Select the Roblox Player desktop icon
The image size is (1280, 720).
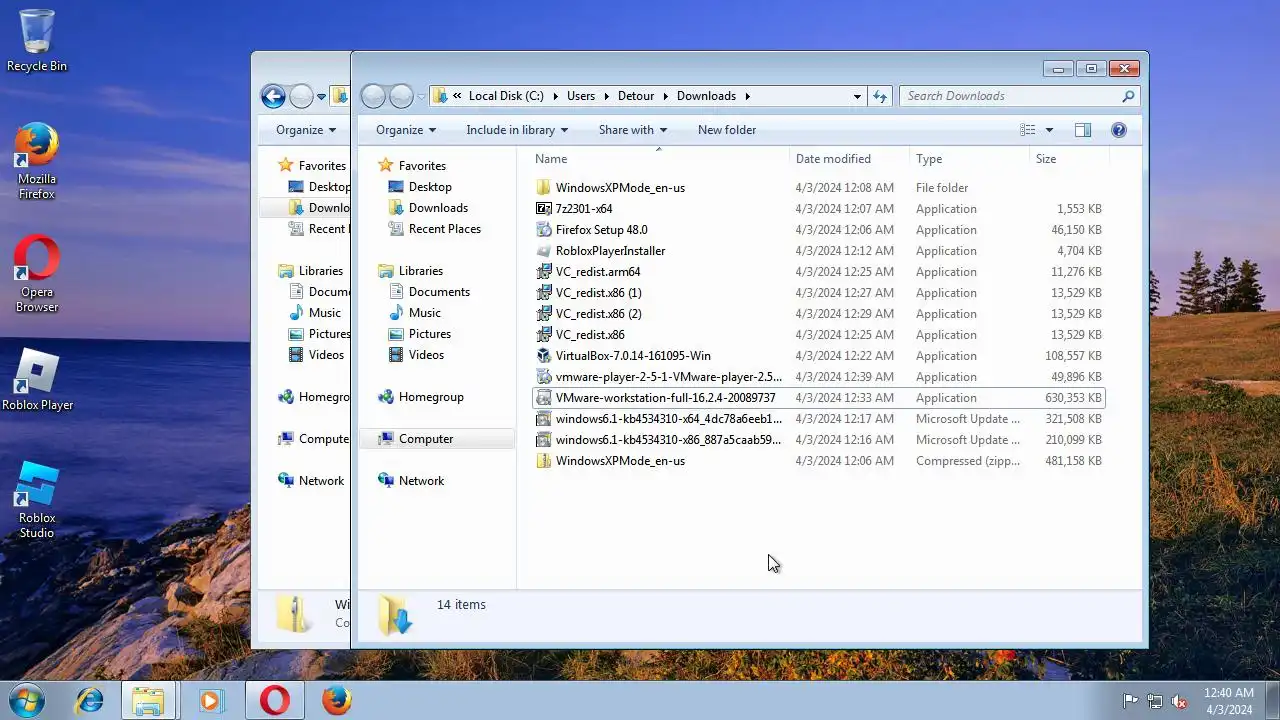(x=37, y=380)
